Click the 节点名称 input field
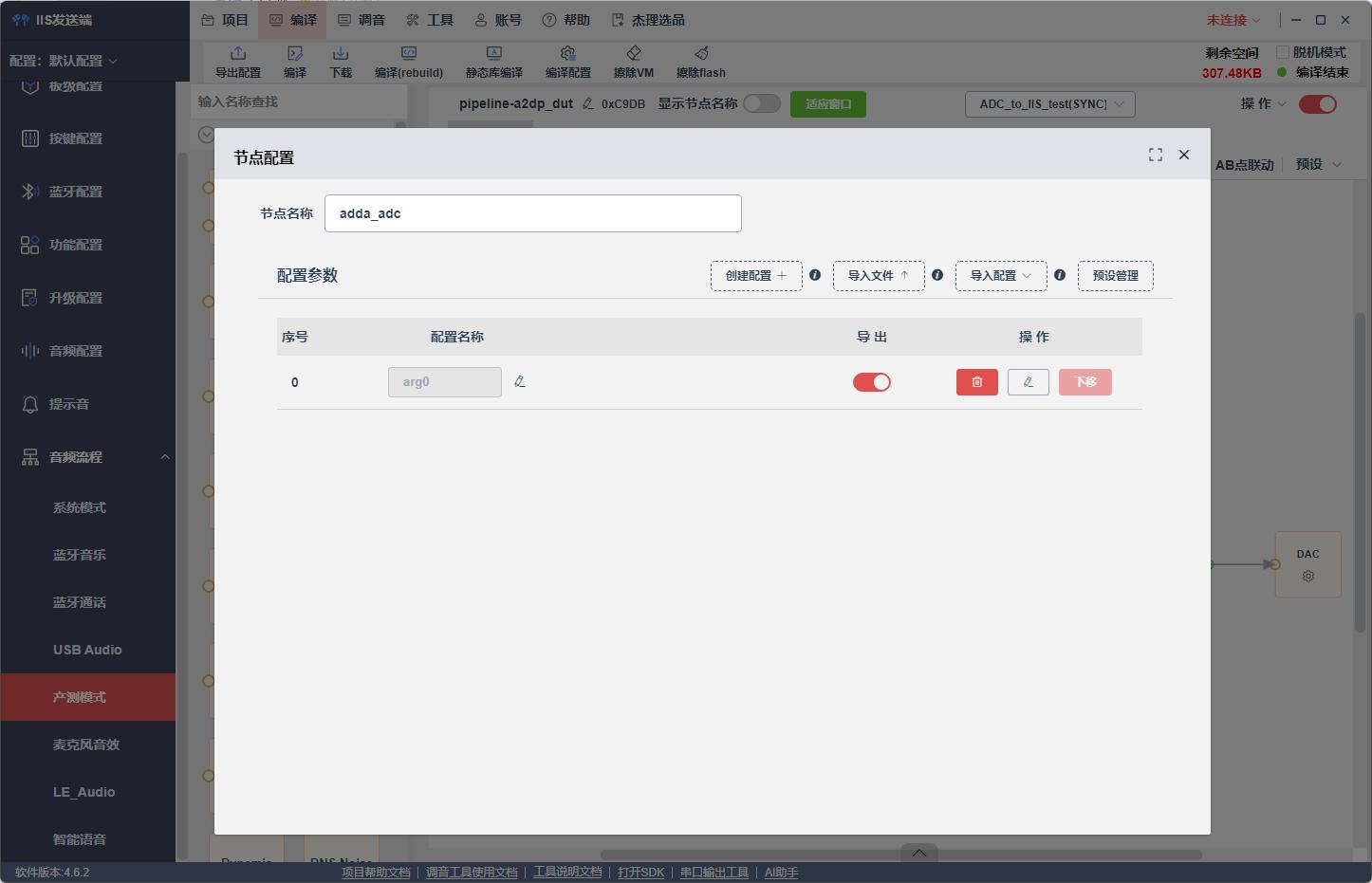 [533, 213]
